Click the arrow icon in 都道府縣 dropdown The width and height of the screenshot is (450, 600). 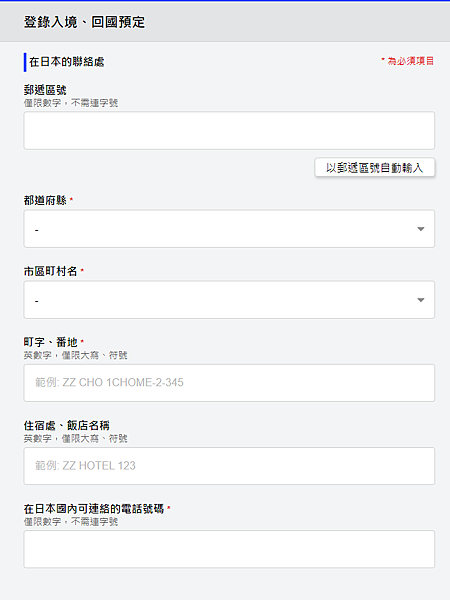point(421,229)
